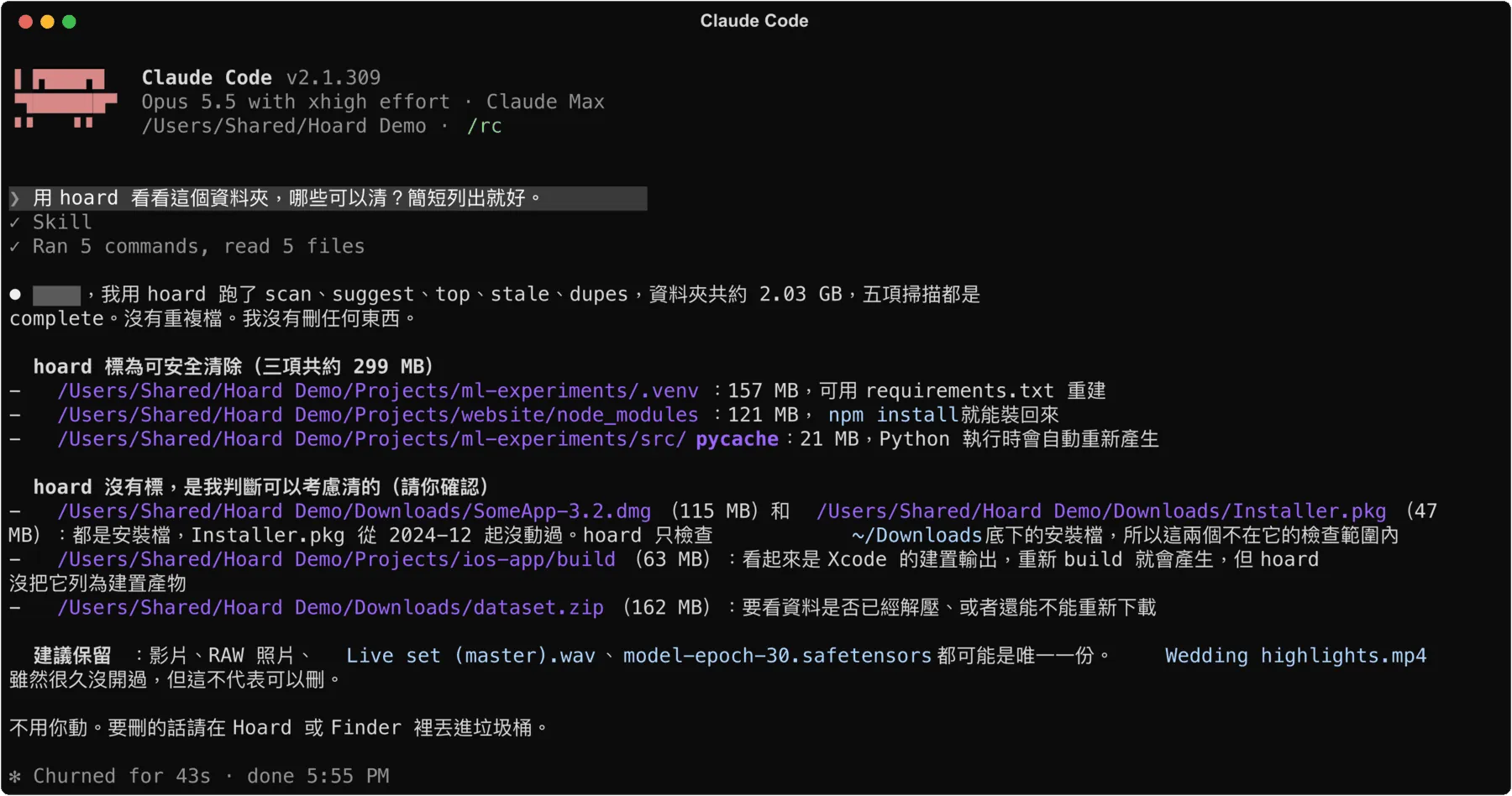Click model-epoch-30.safetensors filename
The height and width of the screenshot is (796, 1512).
coord(777,656)
